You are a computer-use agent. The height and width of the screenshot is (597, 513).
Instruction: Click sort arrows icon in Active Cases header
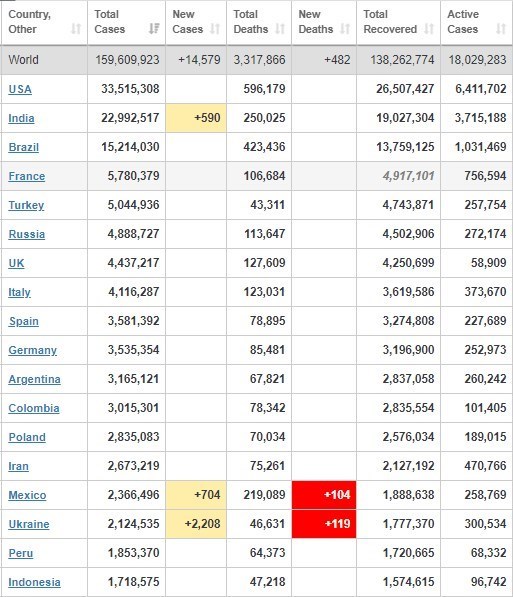pos(501,29)
